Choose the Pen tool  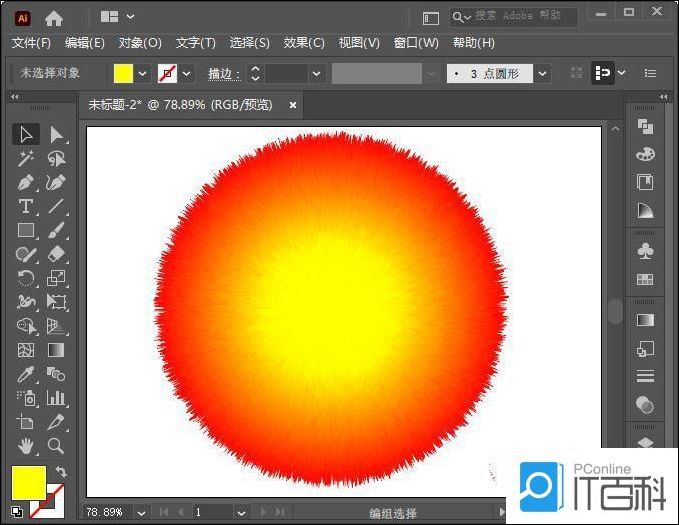point(26,183)
